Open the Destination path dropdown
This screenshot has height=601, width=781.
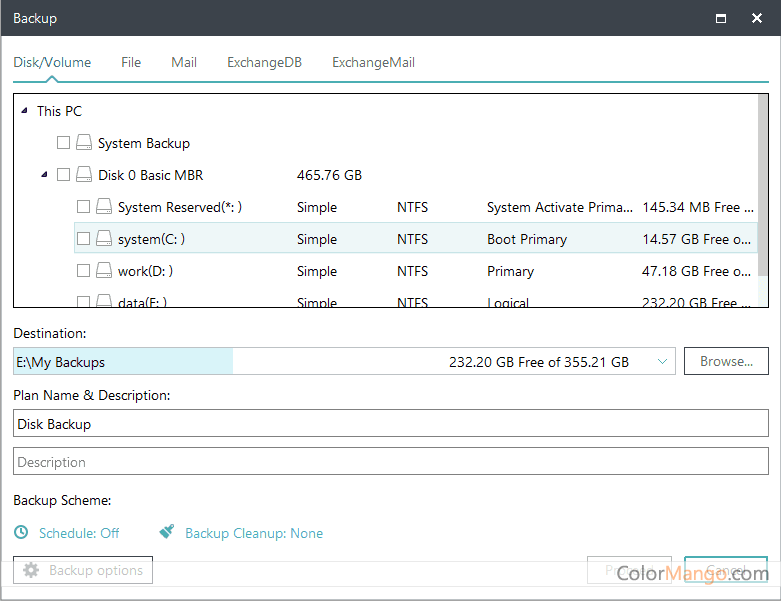pos(663,362)
